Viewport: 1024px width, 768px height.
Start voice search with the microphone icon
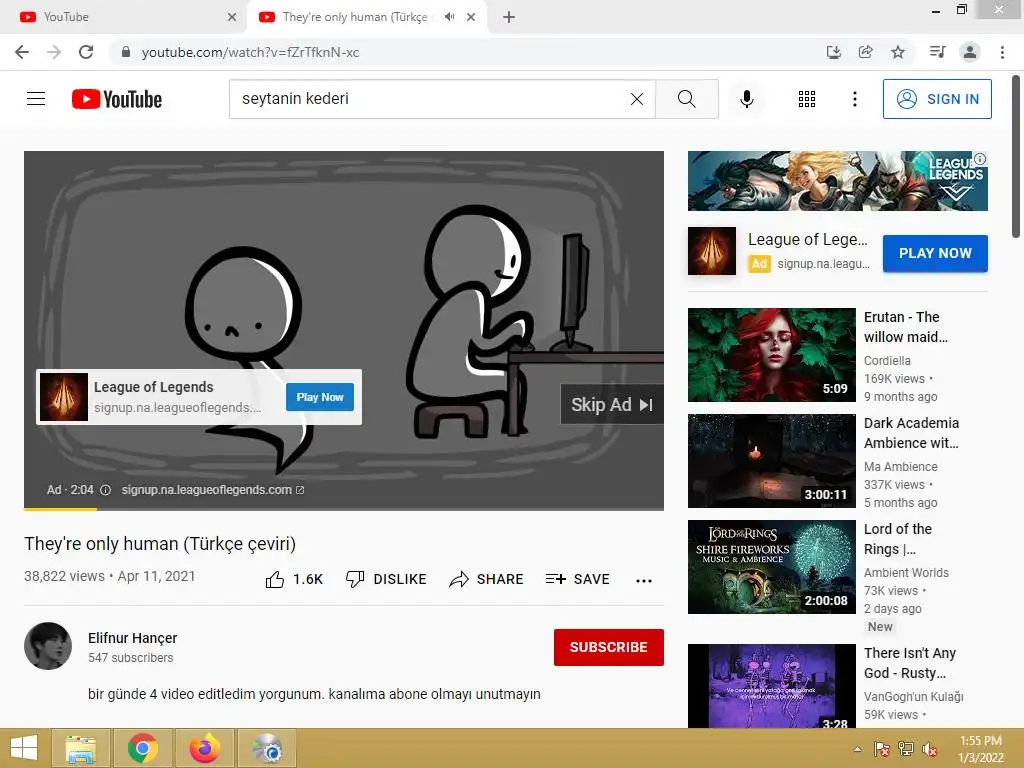click(x=746, y=99)
